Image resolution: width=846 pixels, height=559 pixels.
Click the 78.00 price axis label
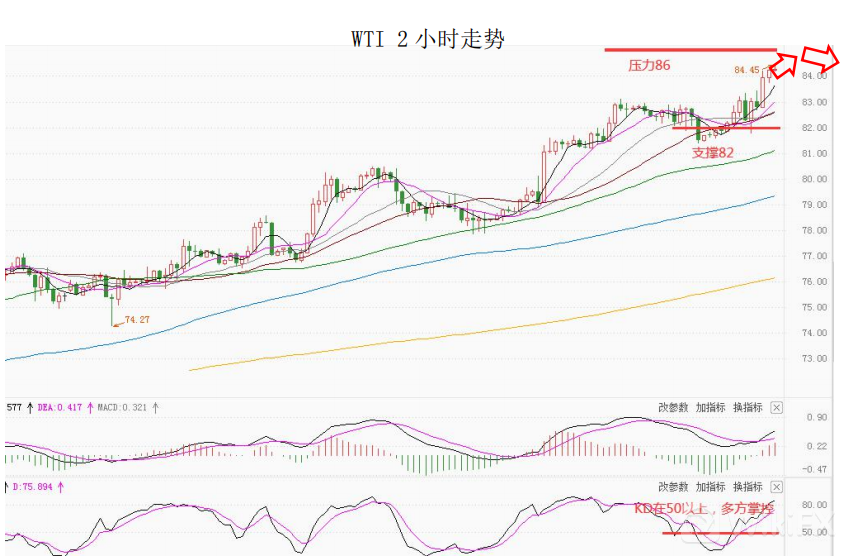coord(814,230)
